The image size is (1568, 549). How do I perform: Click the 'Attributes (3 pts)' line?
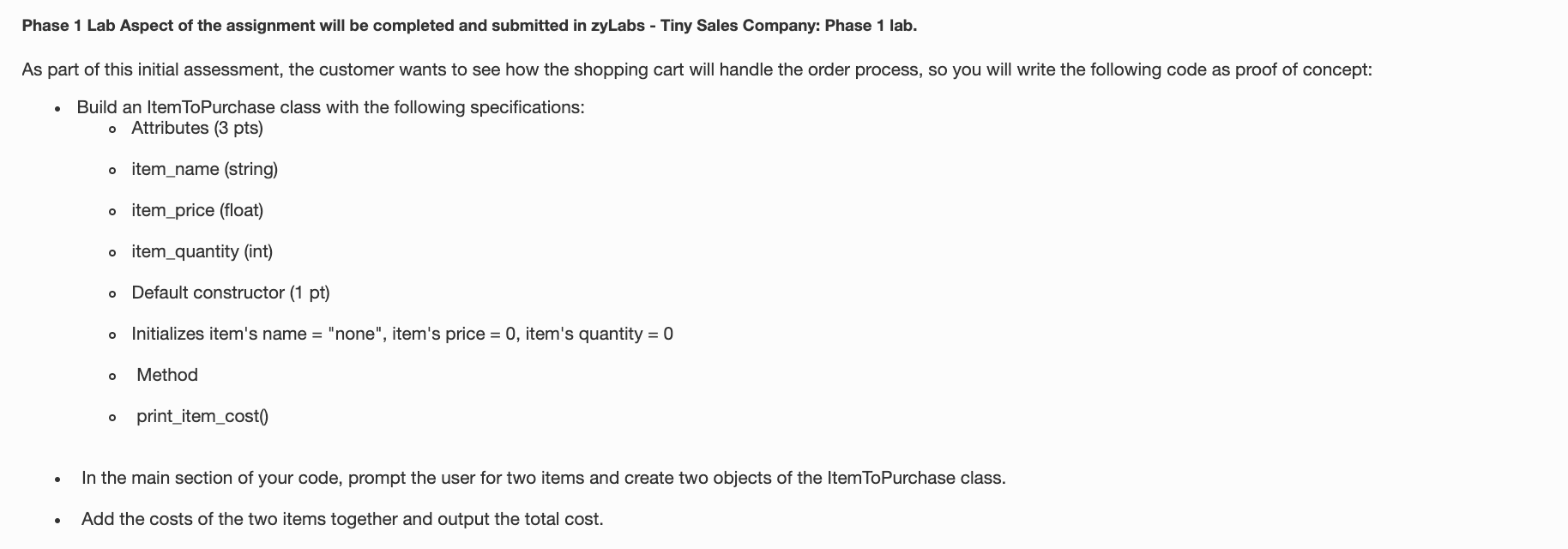[197, 128]
